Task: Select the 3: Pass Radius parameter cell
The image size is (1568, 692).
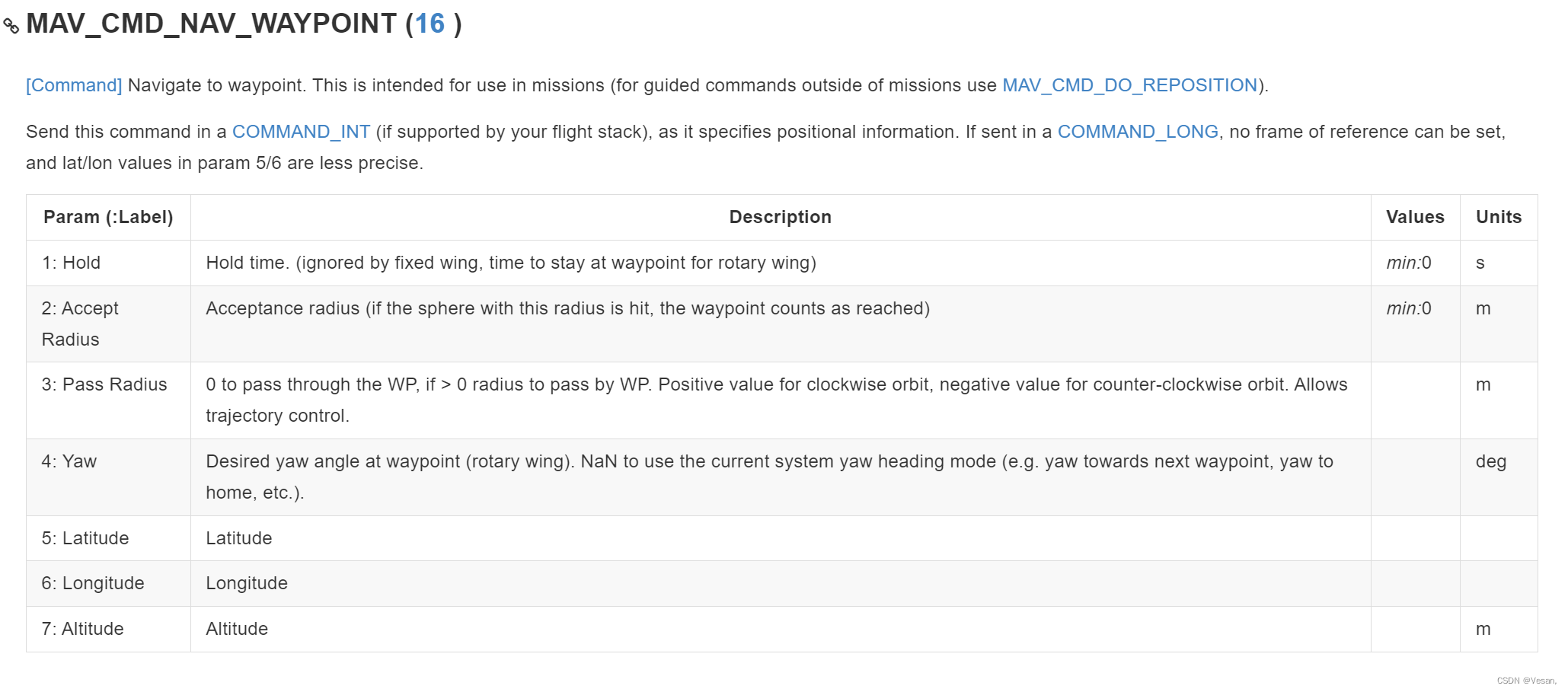Action: [x=108, y=400]
